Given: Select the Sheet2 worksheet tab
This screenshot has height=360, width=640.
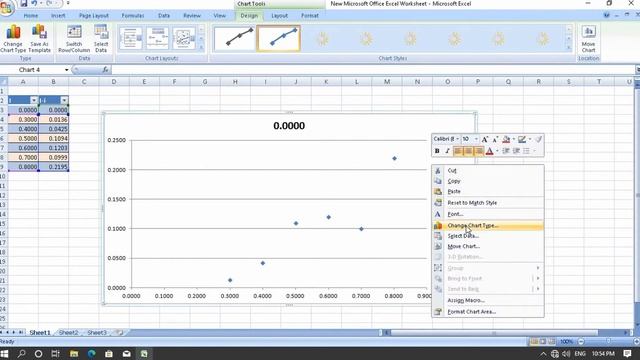Looking at the screenshot, I should (68, 333).
